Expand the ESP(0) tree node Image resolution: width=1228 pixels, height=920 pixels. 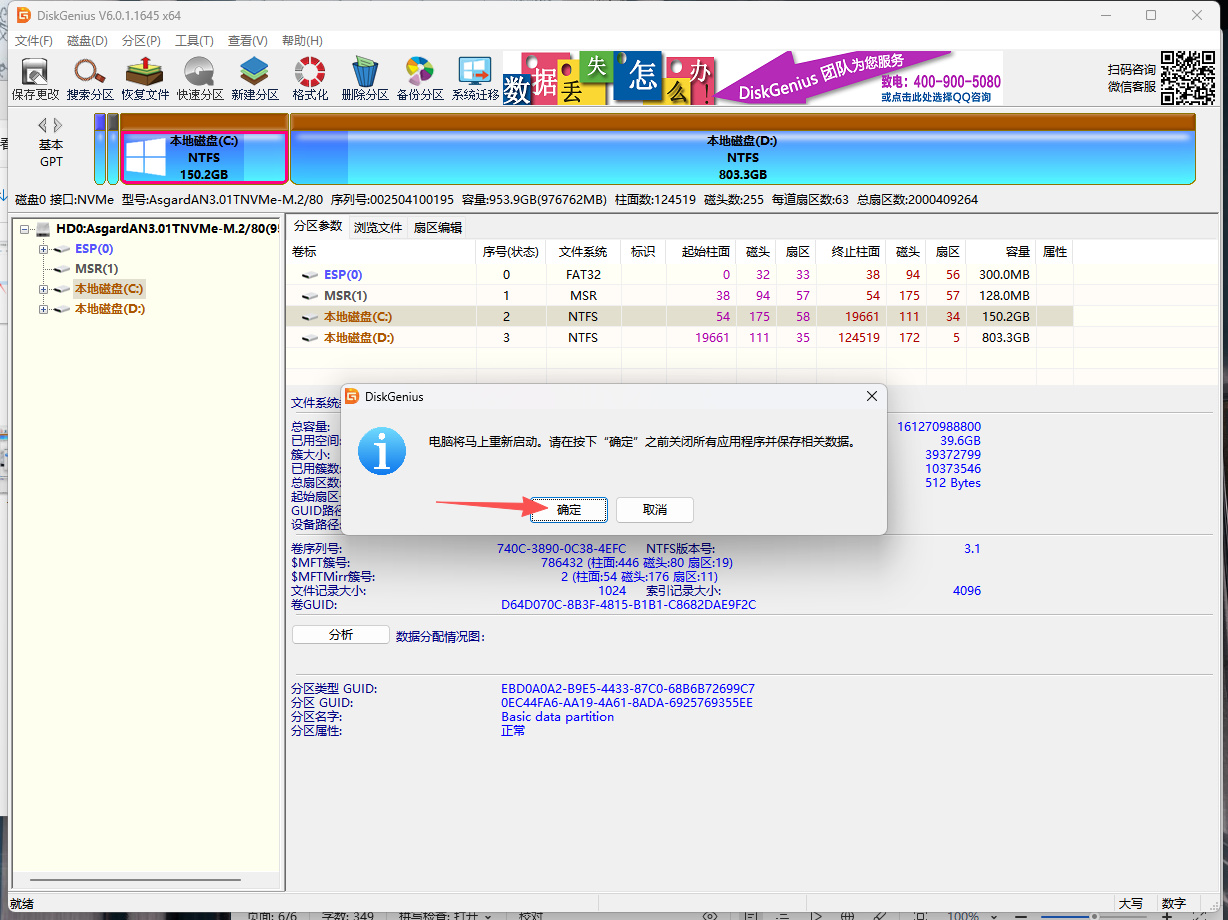(x=43, y=249)
